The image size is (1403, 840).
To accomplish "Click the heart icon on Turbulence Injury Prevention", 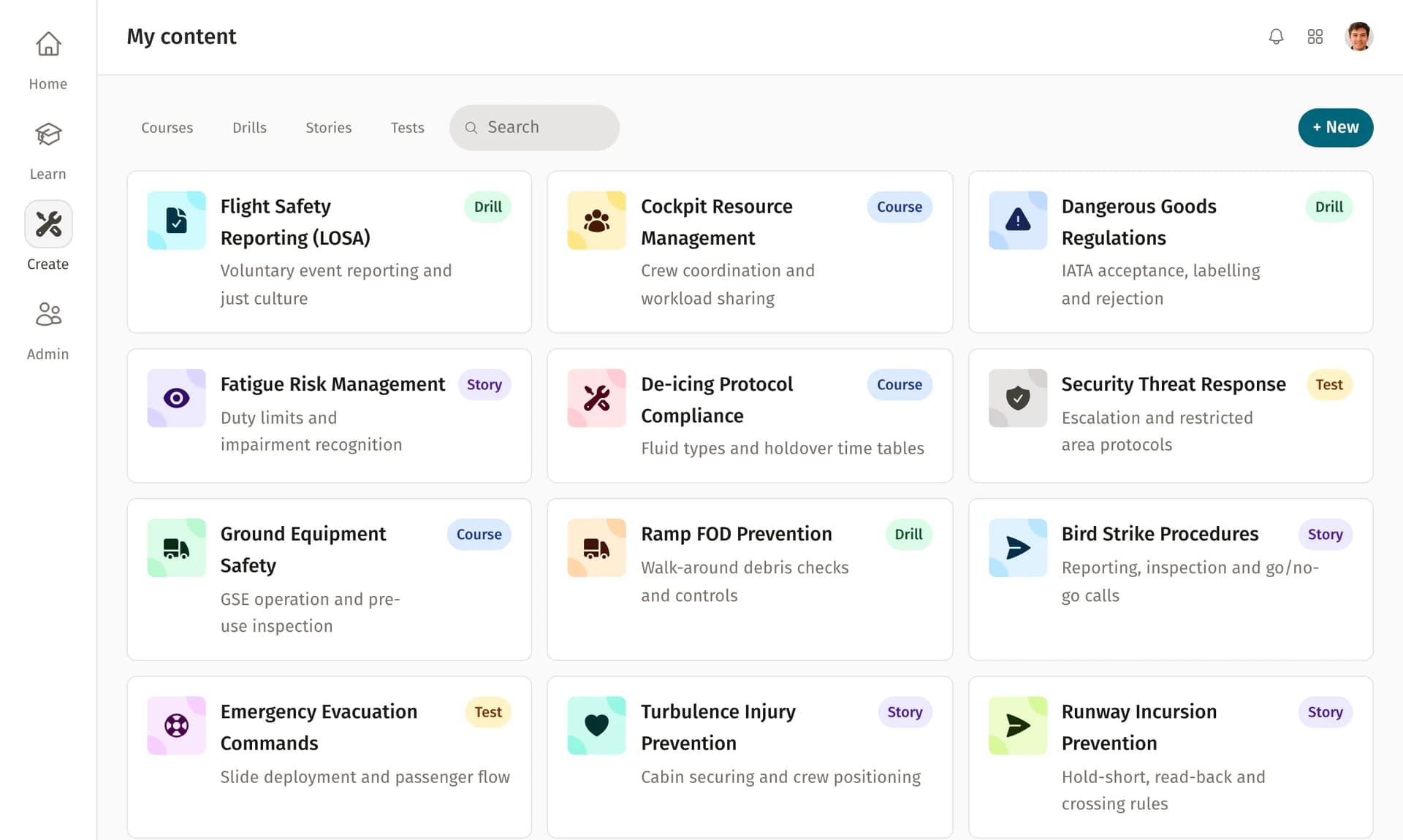I will point(596,725).
